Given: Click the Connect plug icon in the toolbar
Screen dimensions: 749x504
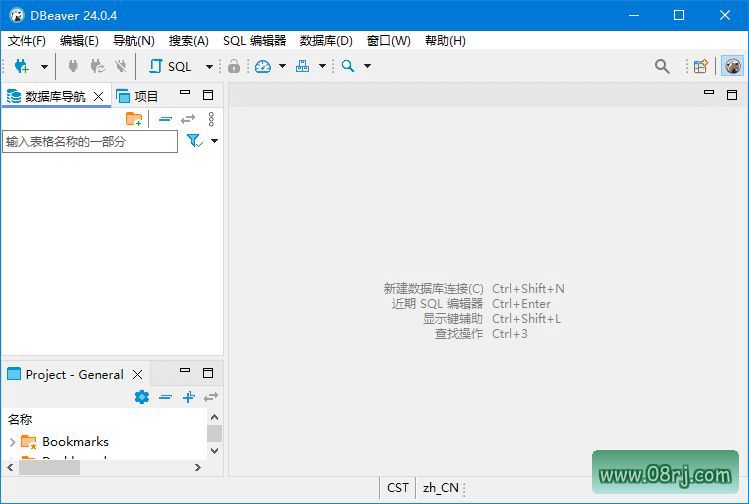Looking at the screenshot, I should pos(73,66).
